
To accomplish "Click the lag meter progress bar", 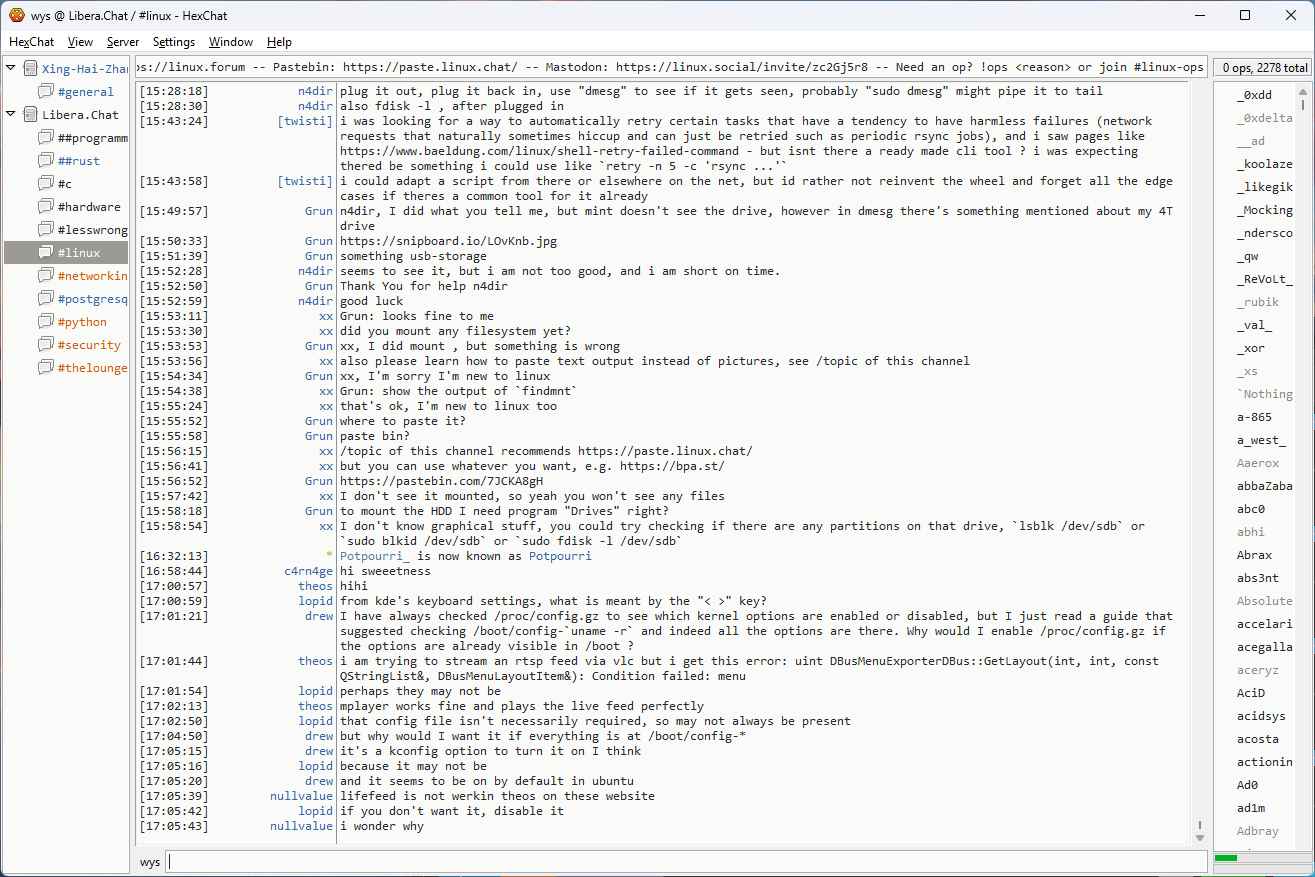I will [x=1260, y=858].
